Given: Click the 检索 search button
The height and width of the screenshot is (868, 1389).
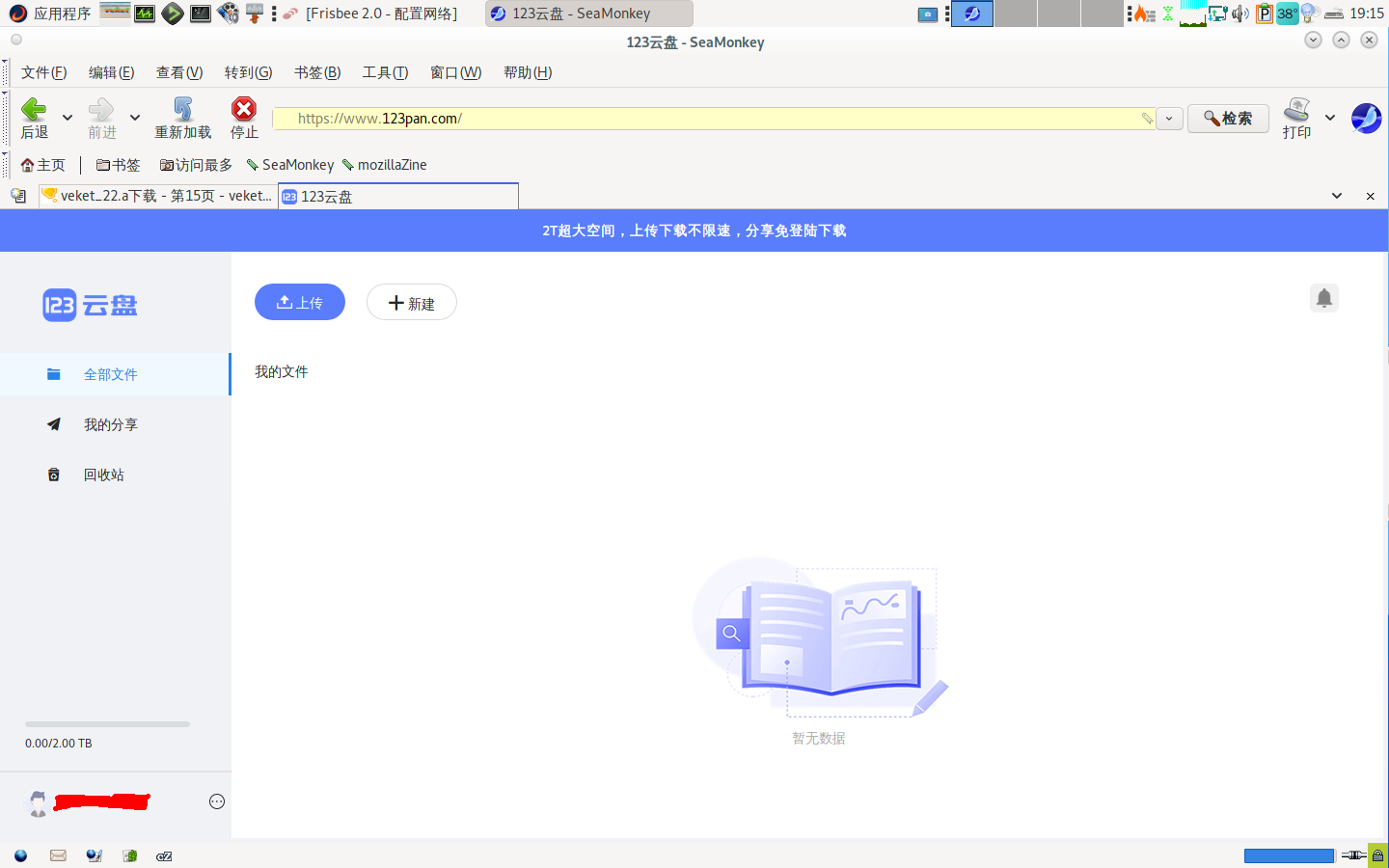Looking at the screenshot, I should 1228,119.
